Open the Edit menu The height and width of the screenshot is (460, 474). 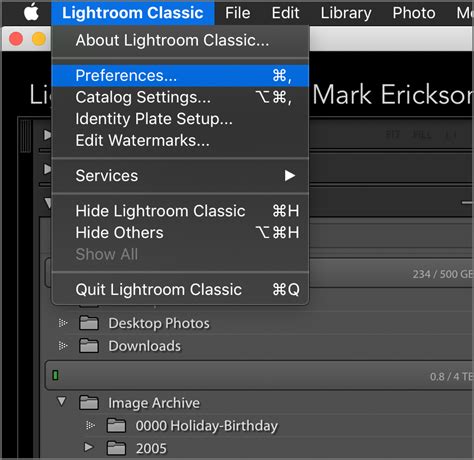coord(285,13)
